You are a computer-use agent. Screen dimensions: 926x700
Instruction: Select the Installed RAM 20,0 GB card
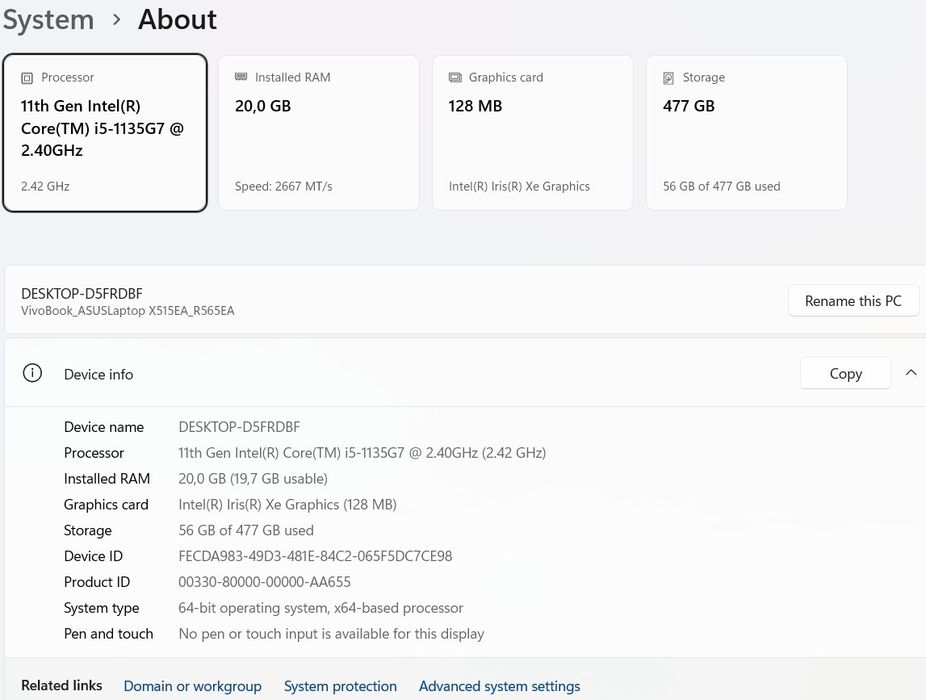pos(319,133)
